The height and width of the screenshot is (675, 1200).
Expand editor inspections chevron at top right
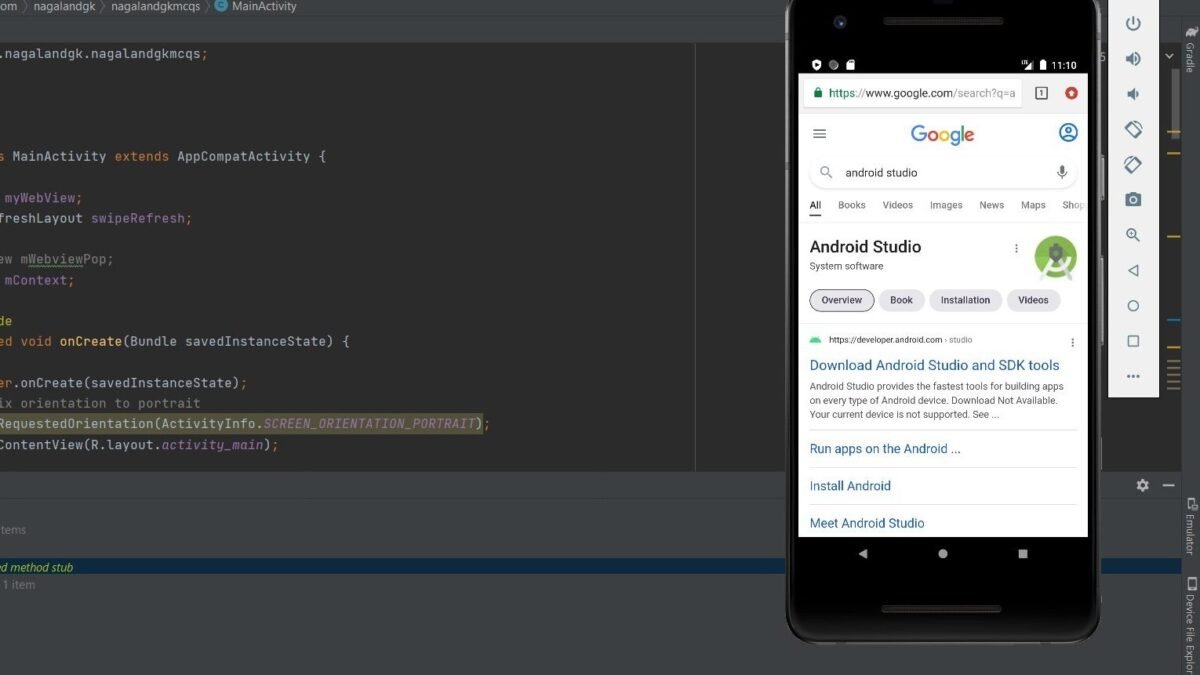[1169, 57]
